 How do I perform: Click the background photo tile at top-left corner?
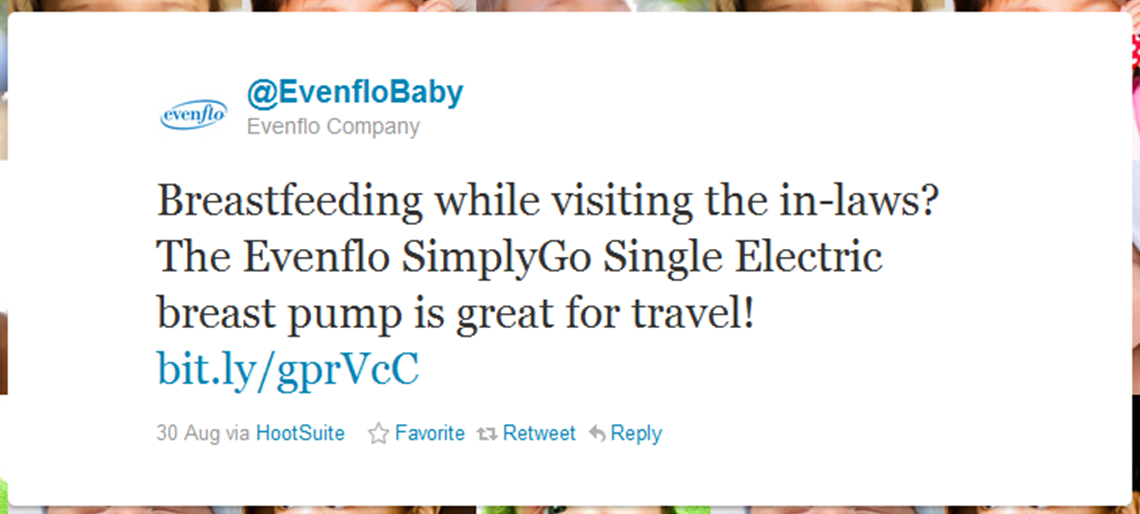[125, 5]
